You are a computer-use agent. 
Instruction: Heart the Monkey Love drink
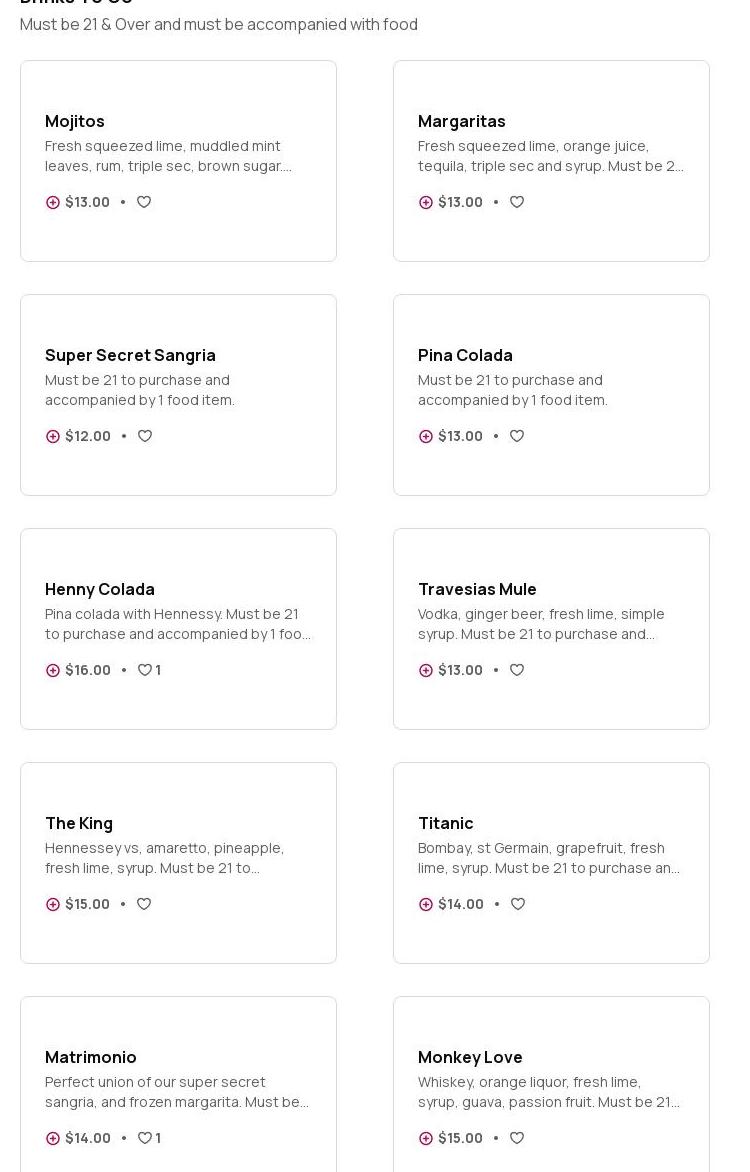click(517, 1138)
